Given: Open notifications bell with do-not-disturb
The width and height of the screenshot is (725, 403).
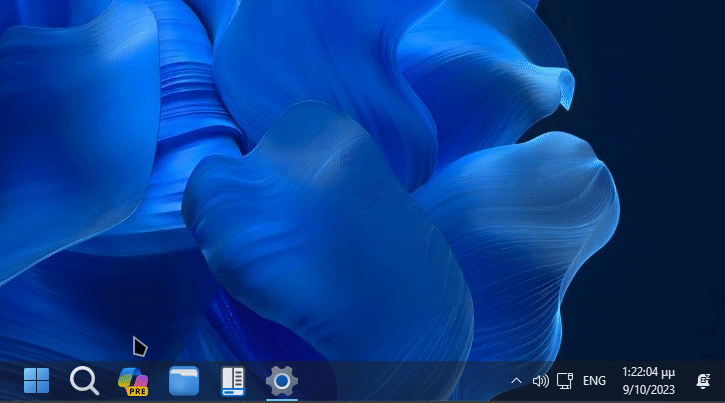Looking at the screenshot, I should pyautogui.click(x=703, y=381).
